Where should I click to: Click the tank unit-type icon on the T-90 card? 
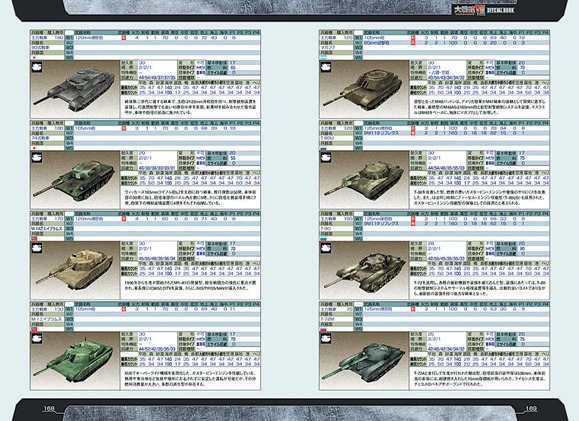[x=326, y=248]
